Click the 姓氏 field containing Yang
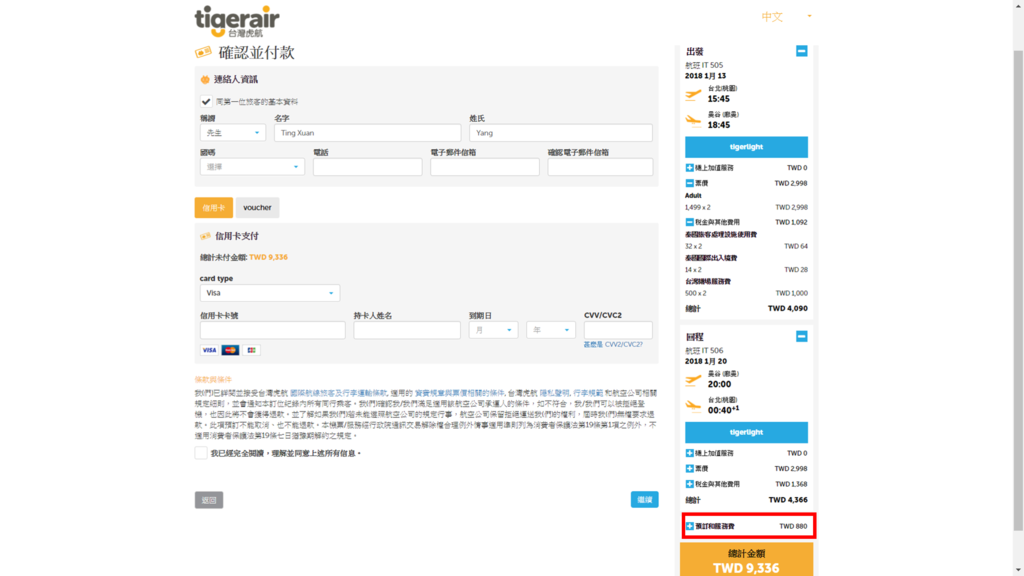The image size is (1024, 576). 561,133
